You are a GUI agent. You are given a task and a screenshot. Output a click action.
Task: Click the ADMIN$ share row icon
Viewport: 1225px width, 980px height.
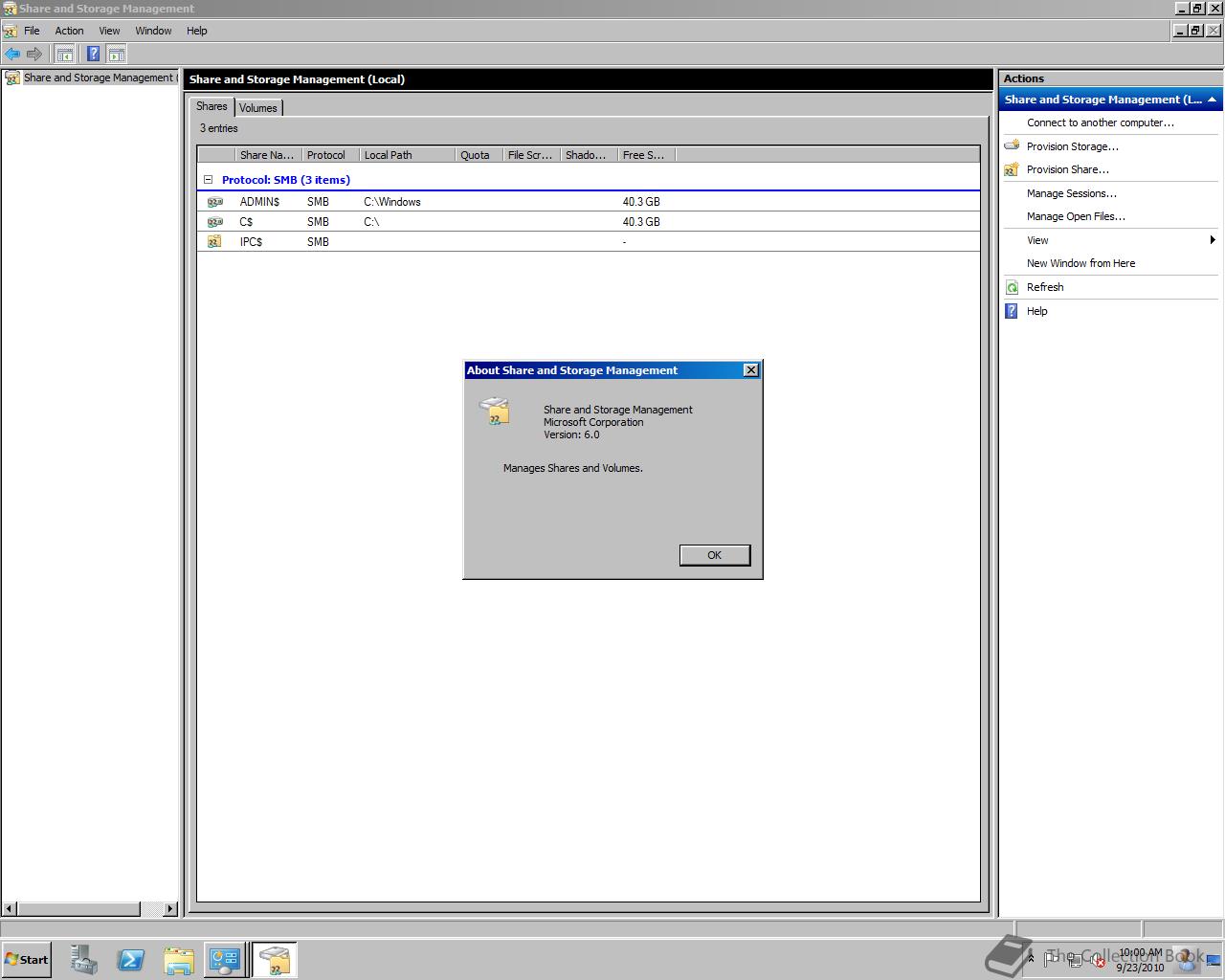(214, 202)
